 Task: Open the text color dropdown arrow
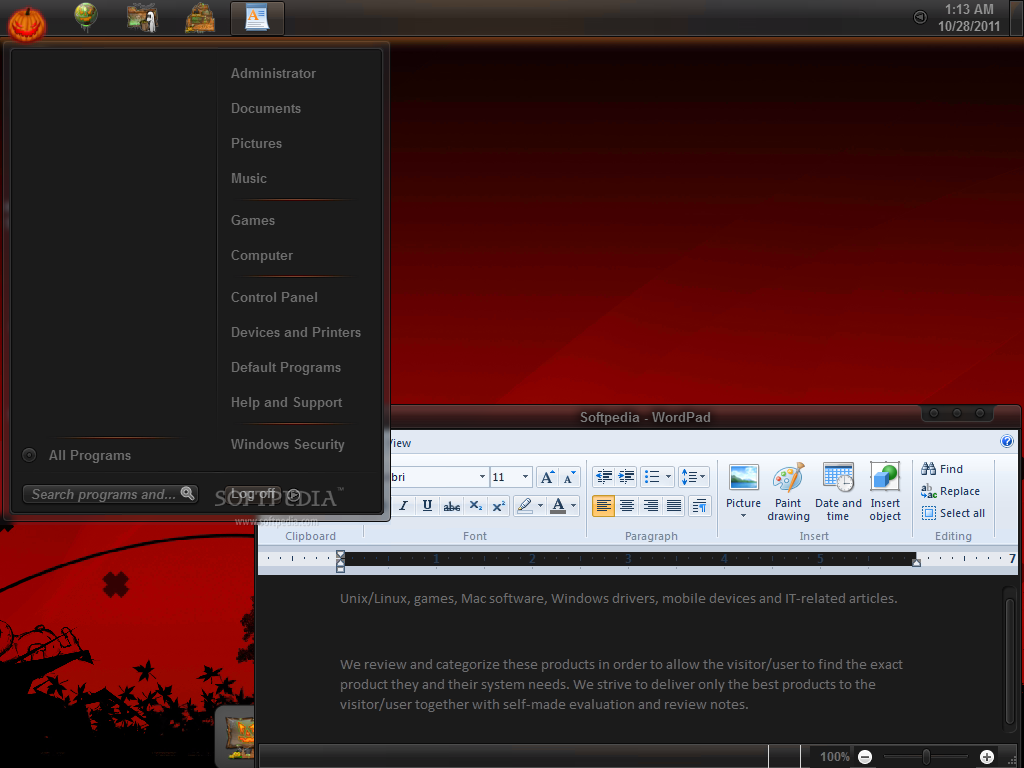(x=573, y=505)
